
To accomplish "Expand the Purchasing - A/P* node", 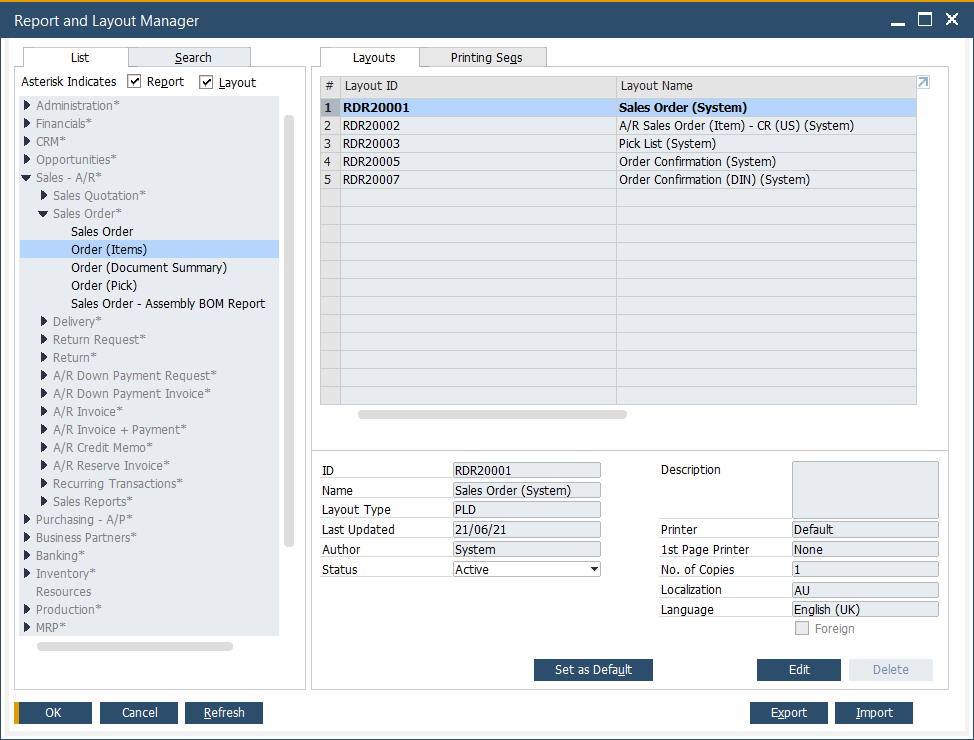I will point(26,519).
